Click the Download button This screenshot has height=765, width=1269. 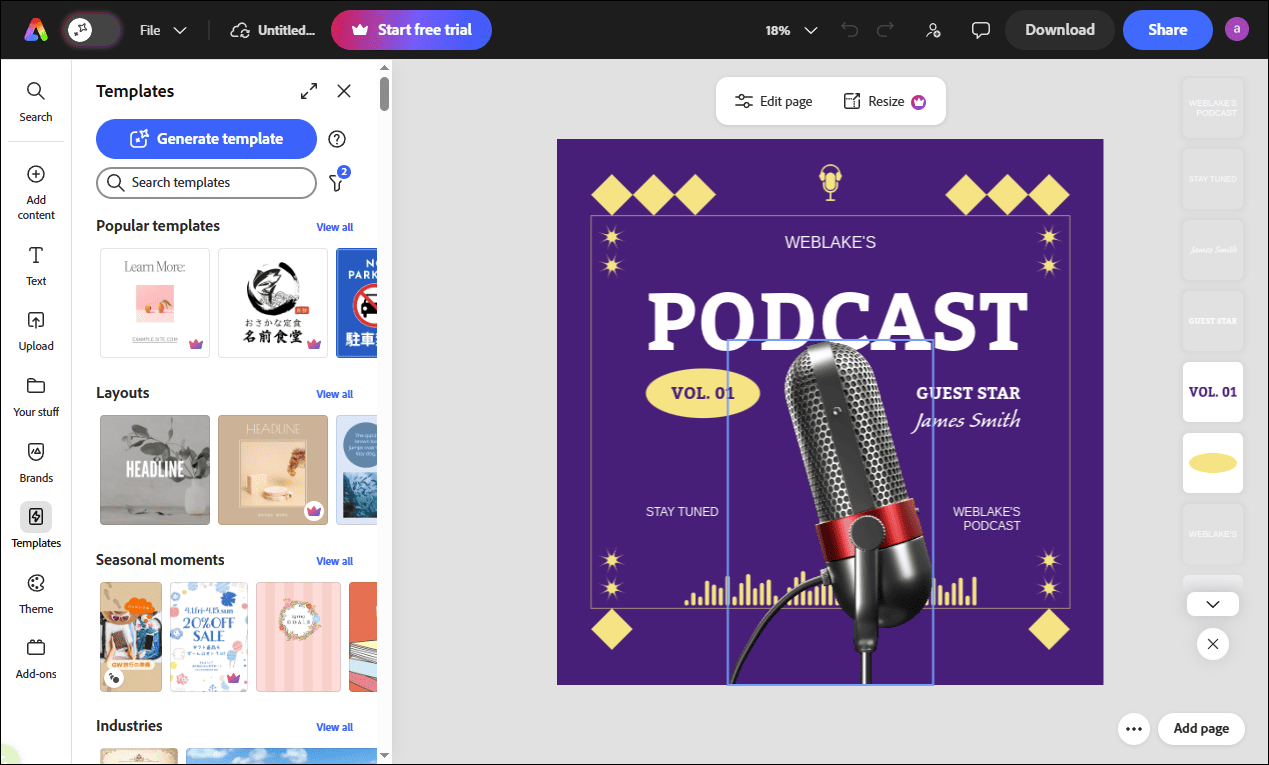point(1059,30)
